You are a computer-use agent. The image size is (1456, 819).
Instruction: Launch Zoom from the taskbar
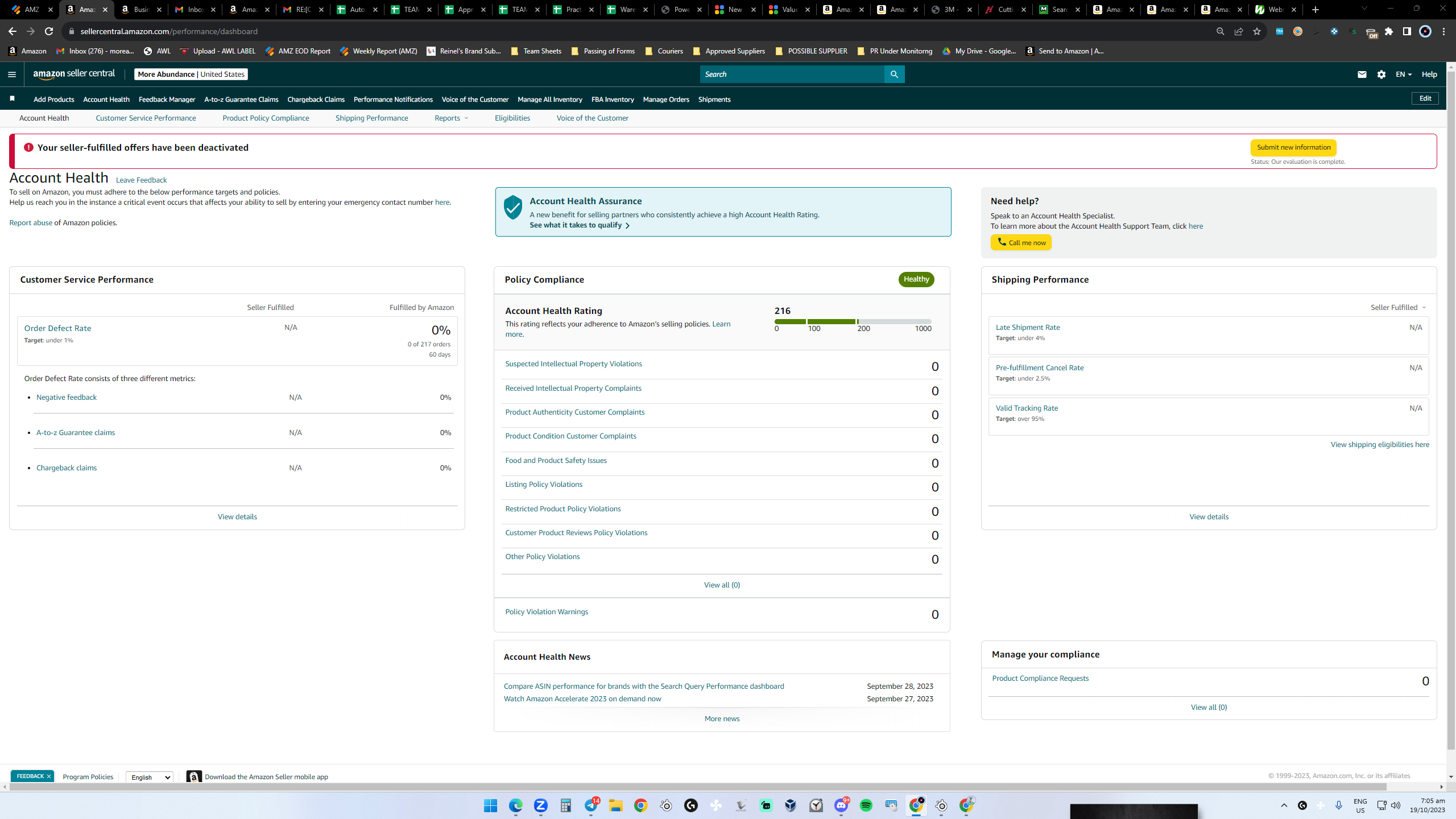click(x=540, y=805)
